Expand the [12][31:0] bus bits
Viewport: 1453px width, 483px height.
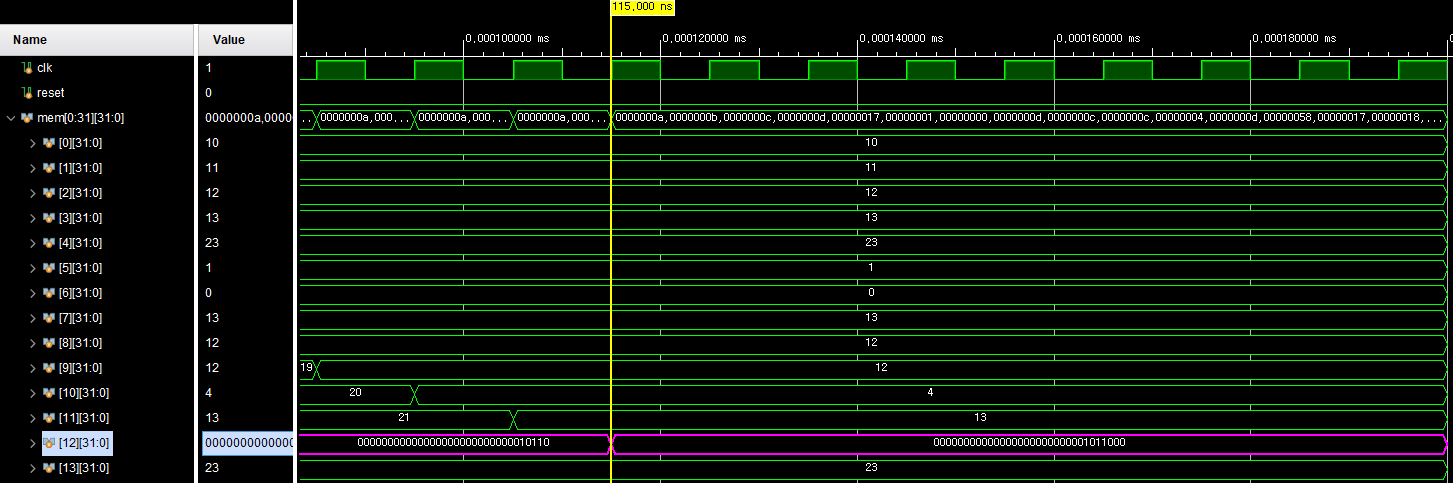[33, 443]
